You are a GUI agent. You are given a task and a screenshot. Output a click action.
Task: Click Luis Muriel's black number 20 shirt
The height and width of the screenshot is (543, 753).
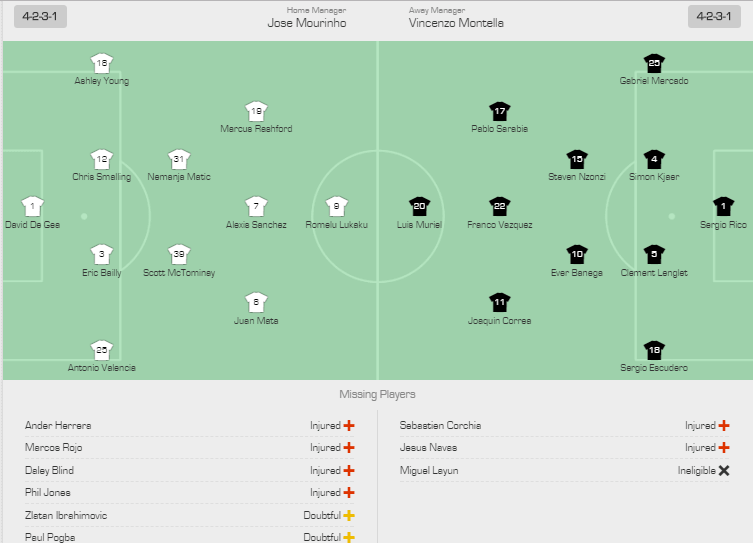419,207
